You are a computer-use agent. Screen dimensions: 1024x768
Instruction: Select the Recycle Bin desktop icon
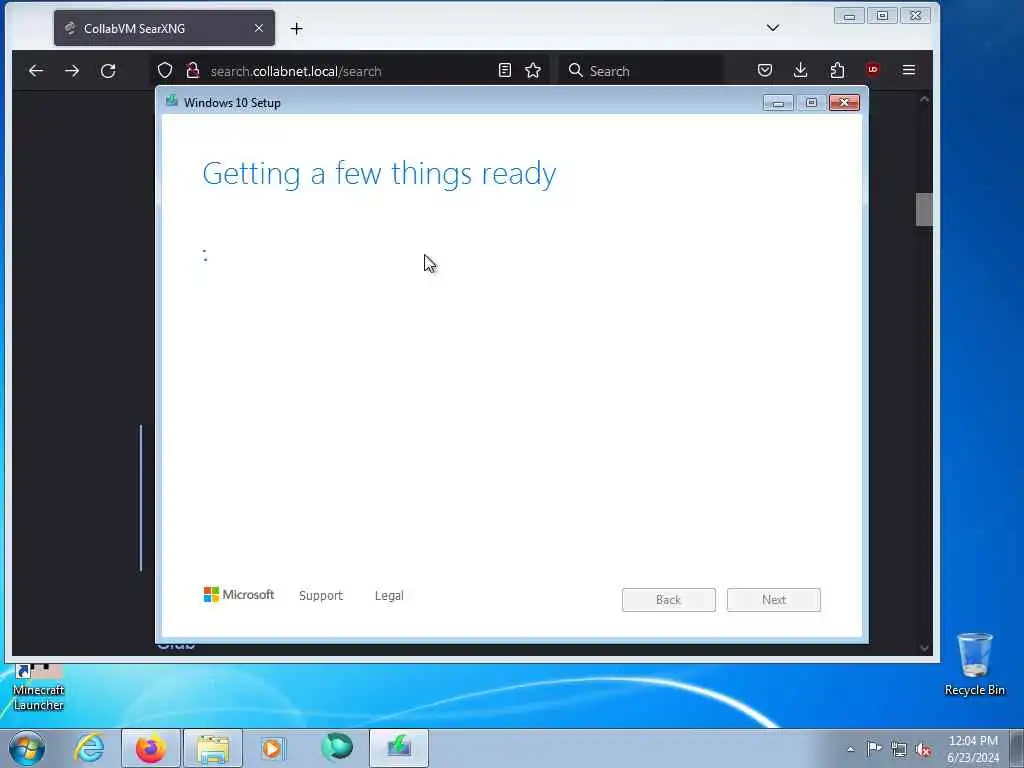[x=974, y=664]
